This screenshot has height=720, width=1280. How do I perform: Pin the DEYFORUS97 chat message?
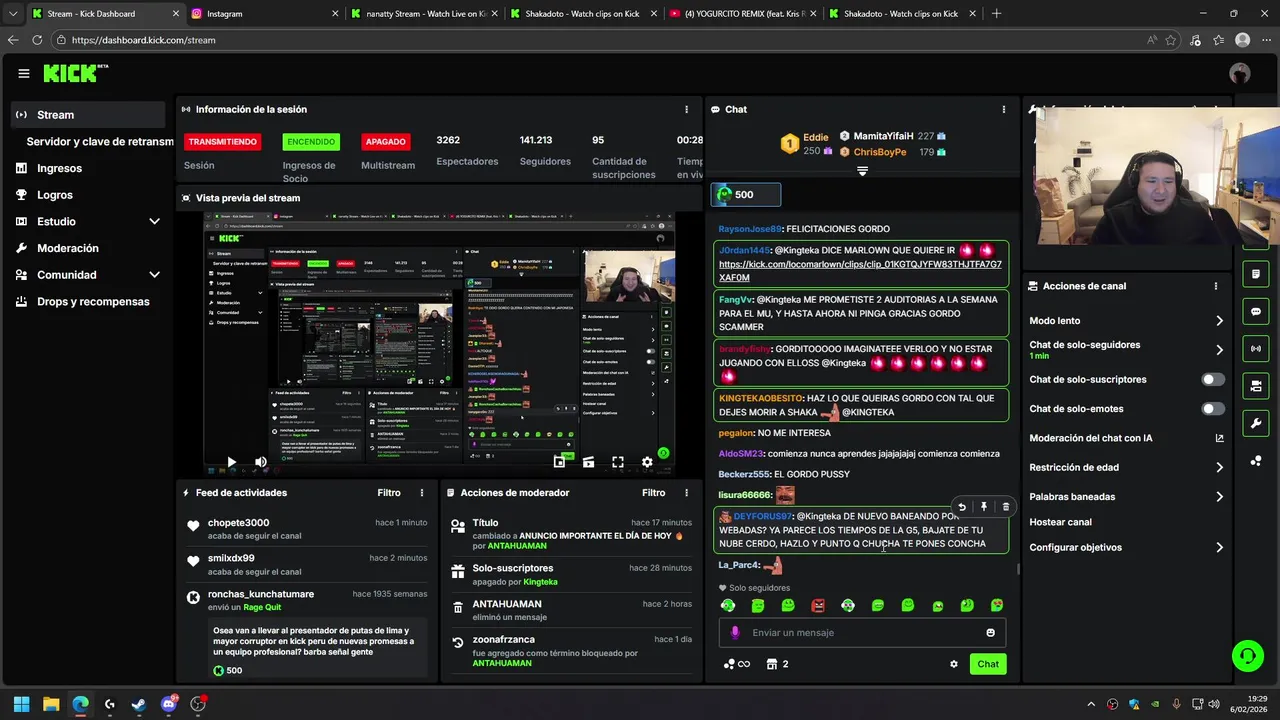[x=984, y=507]
